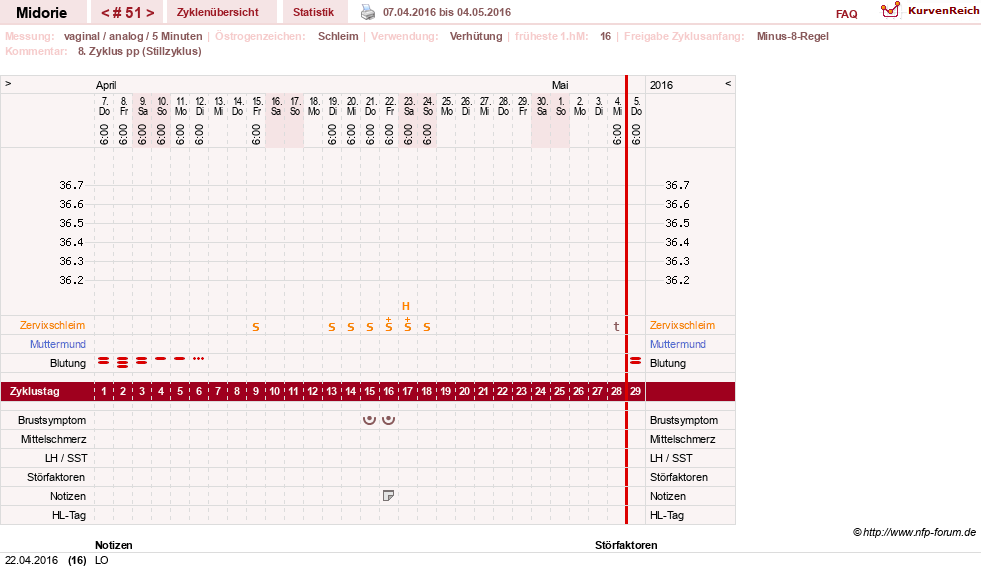Click cervical mucus t on cycle day 28
Screen dimensions: 981x584
[616, 326]
